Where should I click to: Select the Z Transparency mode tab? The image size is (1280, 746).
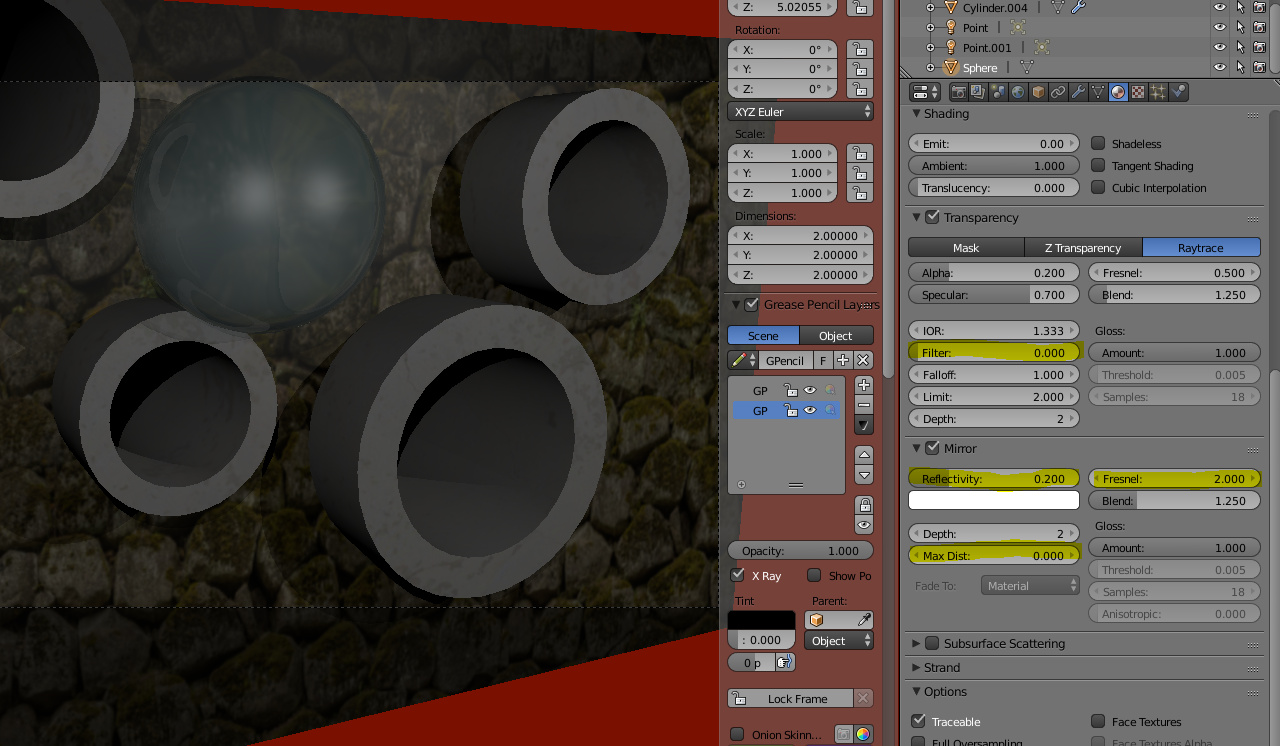click(x=1083, y=247)
